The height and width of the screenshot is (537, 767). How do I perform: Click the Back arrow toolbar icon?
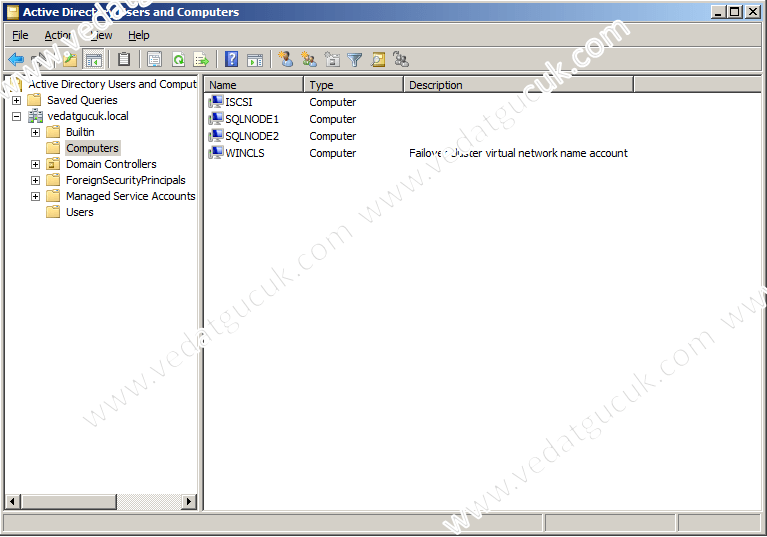coord(16,60)
